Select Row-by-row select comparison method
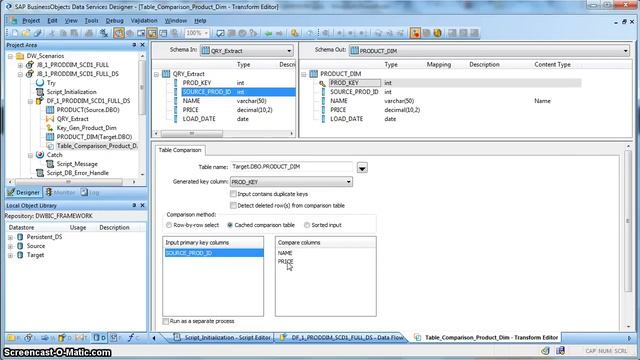 coord(169,225)
